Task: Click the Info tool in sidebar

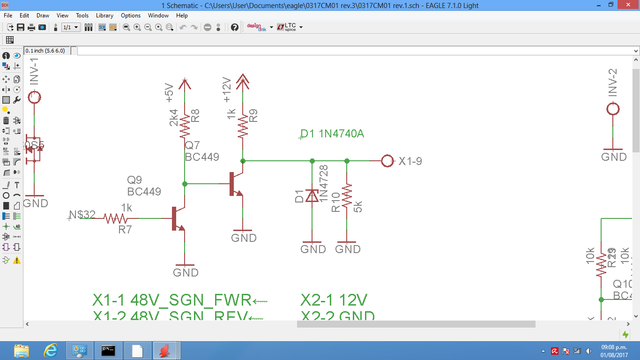Action: [x=6, y=56]
